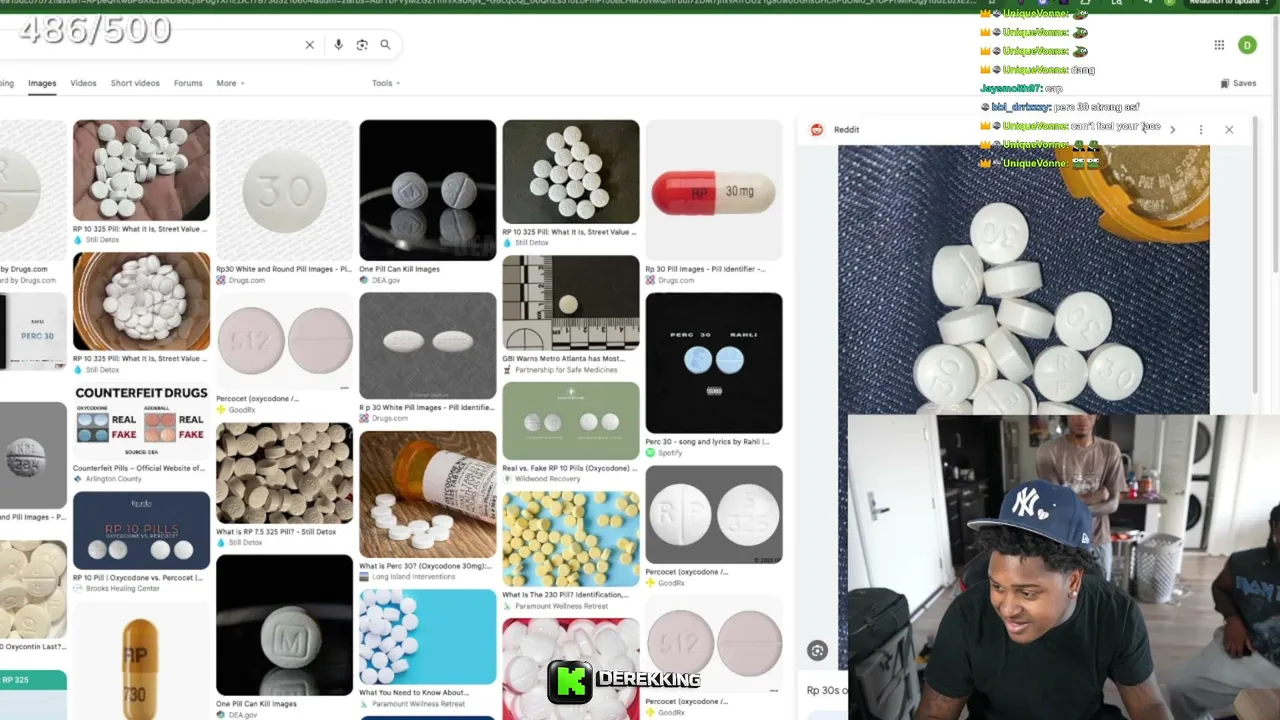Click the Reddit source icon in preview
1280x720 pixels.
817,130
